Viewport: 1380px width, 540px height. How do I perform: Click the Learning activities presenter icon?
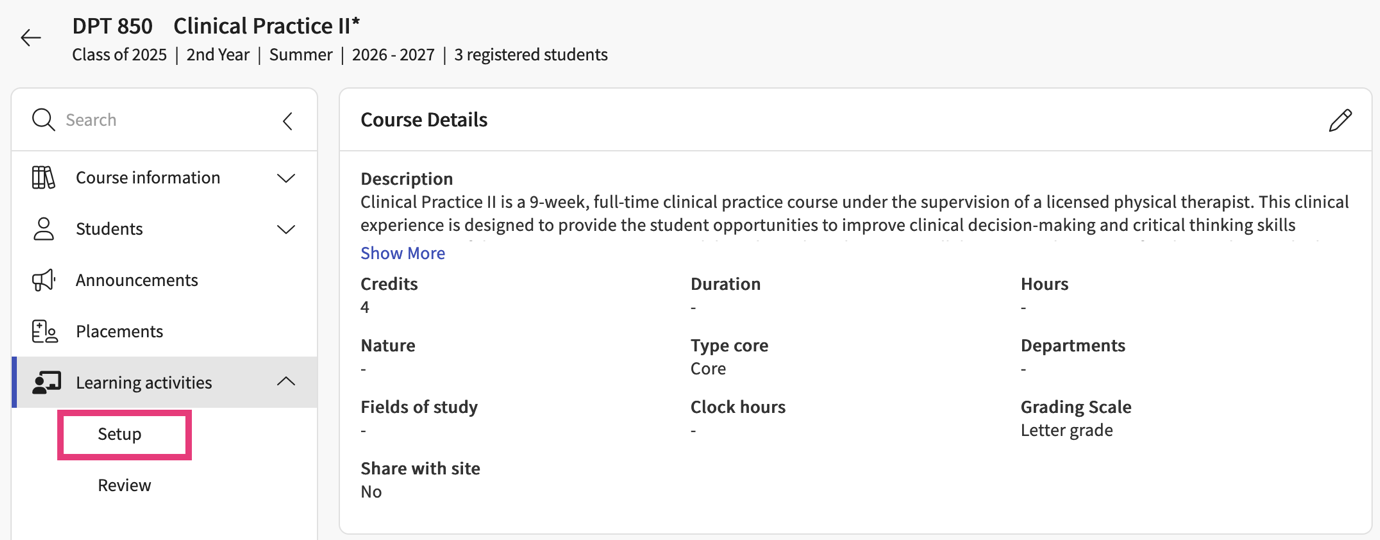coord(46,382)
